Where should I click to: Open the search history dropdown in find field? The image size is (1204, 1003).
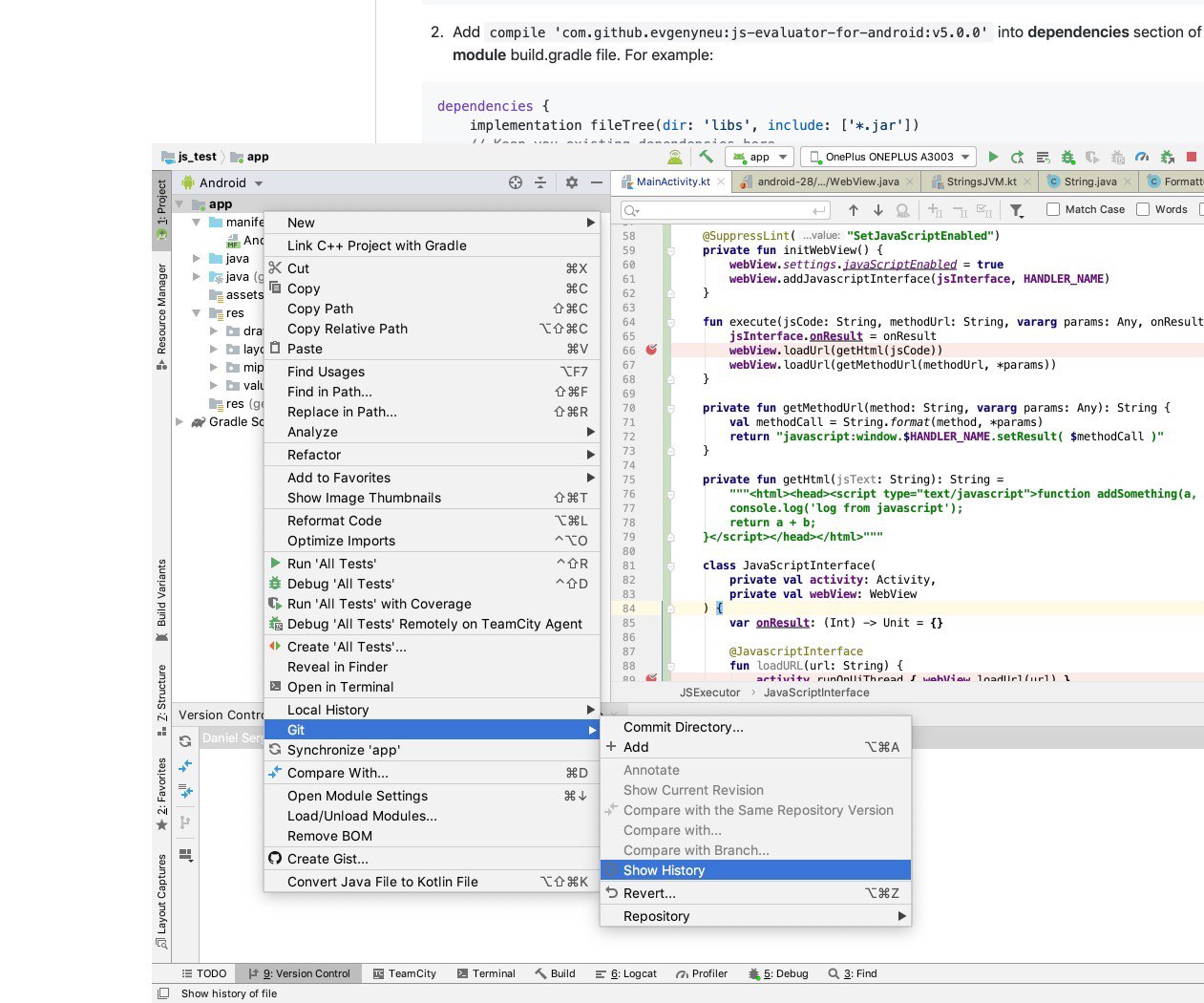click(x=632, y=210)
